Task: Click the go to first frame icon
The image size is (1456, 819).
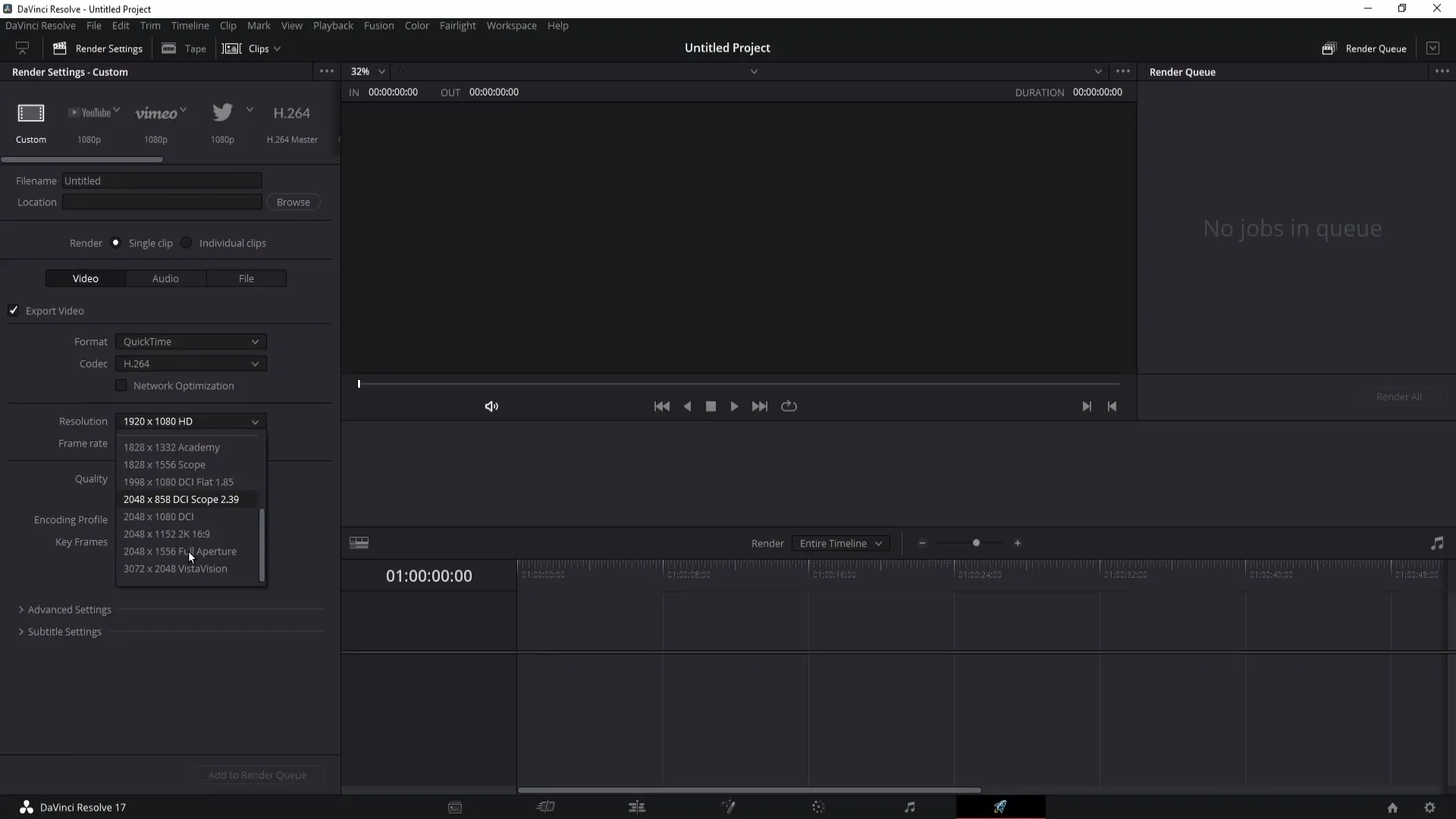Action: pos(662,405)
